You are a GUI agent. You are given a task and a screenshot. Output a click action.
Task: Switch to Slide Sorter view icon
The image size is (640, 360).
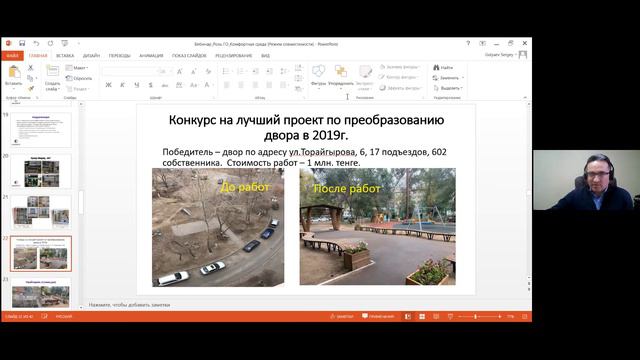point(422,316)
